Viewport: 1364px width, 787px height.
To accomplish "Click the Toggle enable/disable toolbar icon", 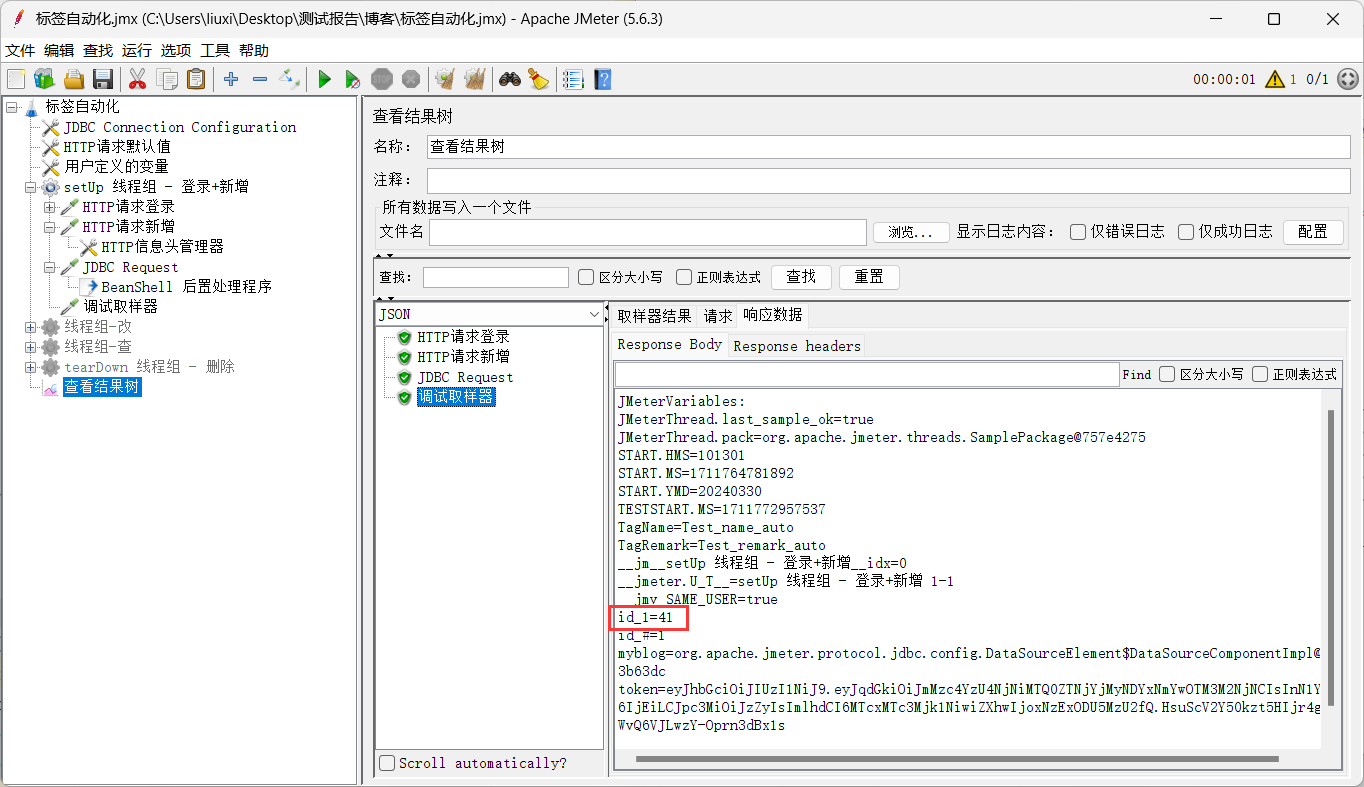I will [x=290, y=79].
